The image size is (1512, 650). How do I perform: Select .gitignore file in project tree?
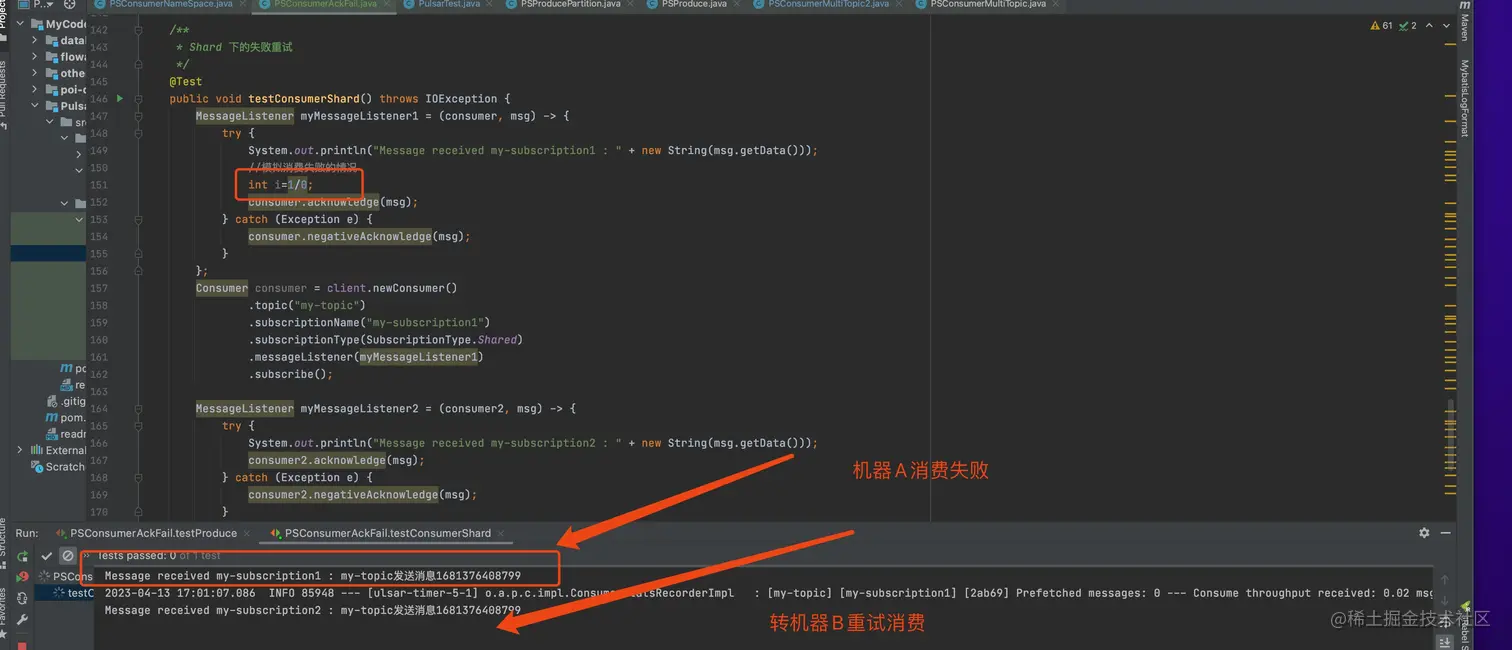(66, 401)
